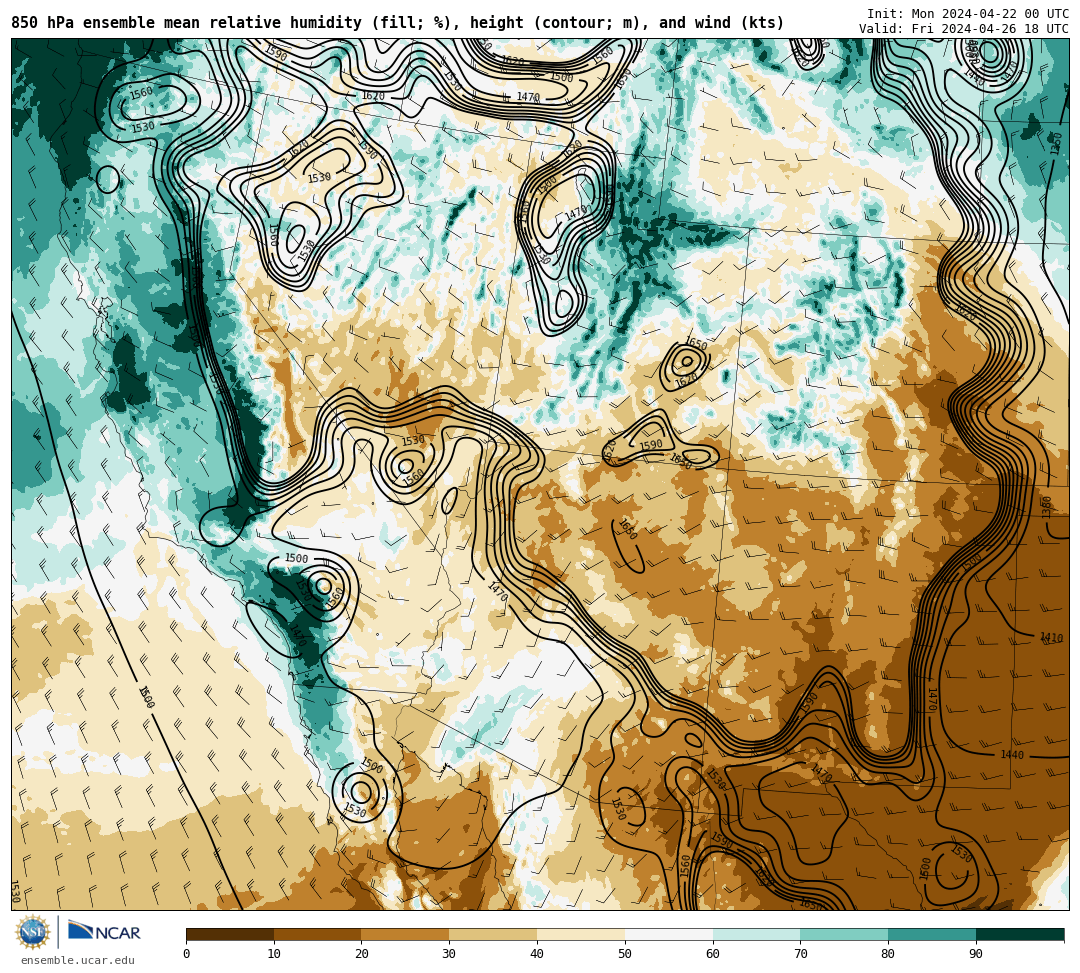
Task: Click the 60-70 pale teal colorbar segment
Action: (756, 934)
